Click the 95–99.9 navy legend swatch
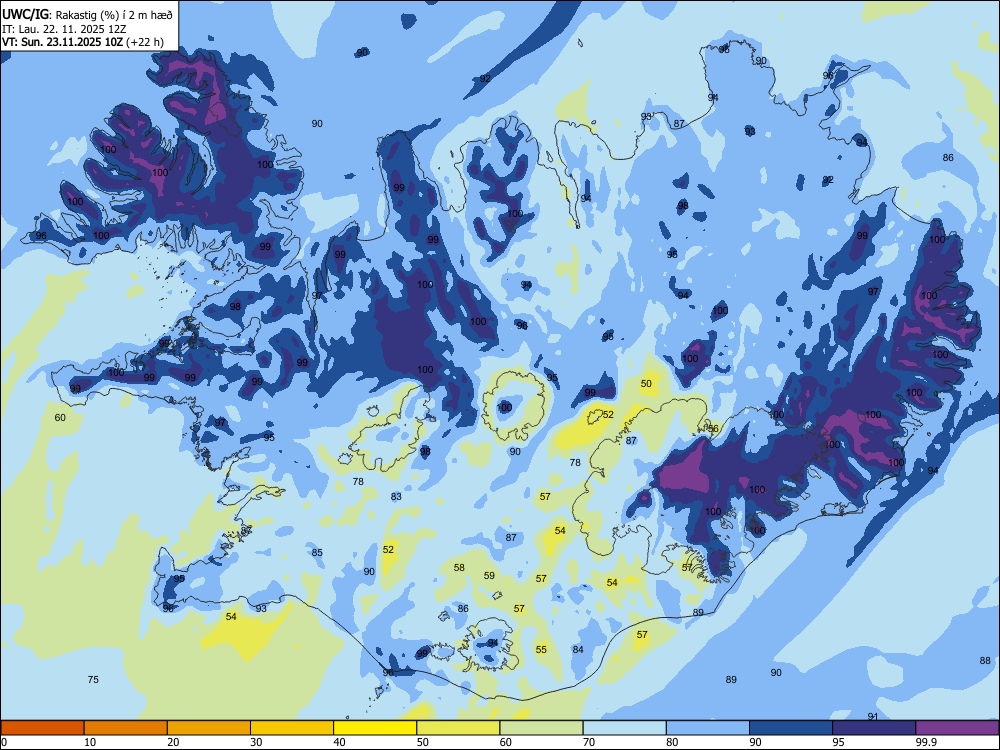This screenshot has height=750, width=1000. click(x=874, y=728)
